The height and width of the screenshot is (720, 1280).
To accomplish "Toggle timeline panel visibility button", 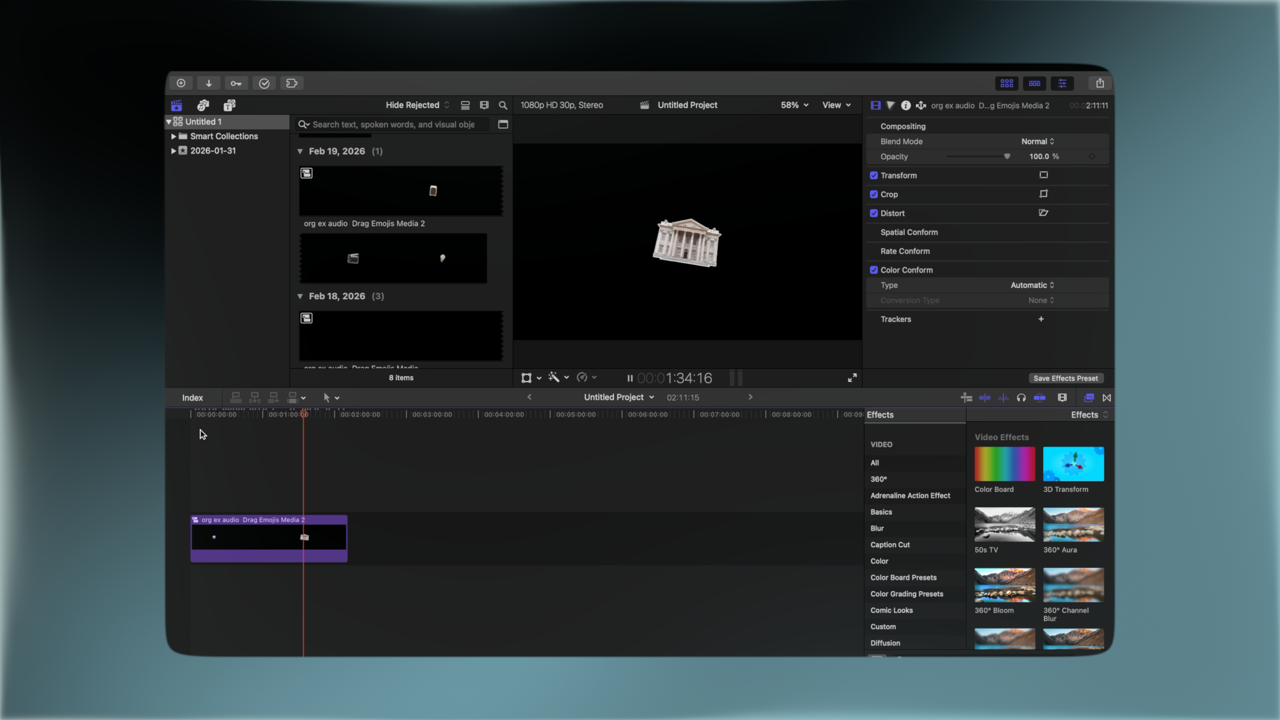I will 1035,83.
